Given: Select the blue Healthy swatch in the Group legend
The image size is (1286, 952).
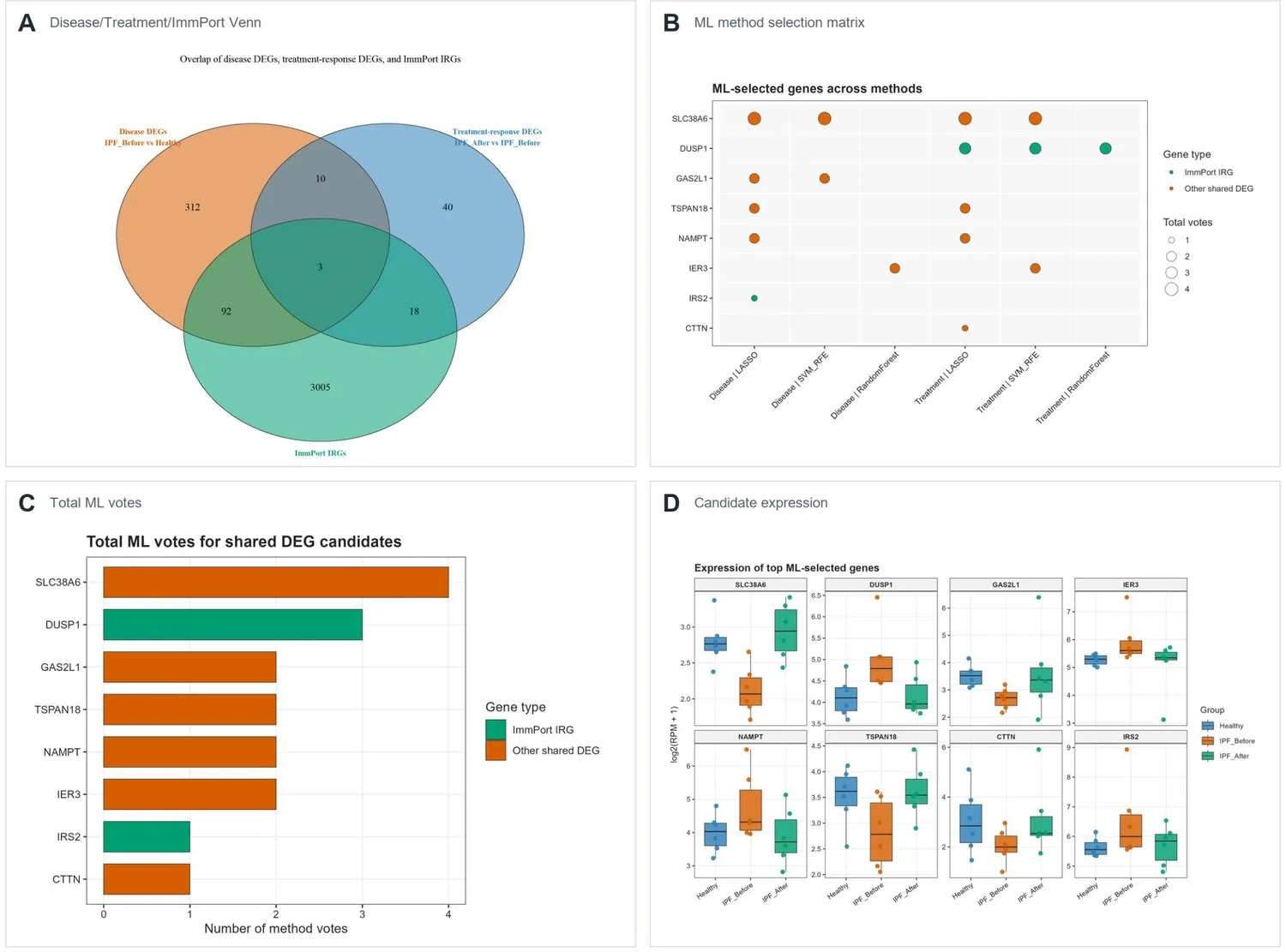Looking at the screenshot, I should click(1208, 726).
